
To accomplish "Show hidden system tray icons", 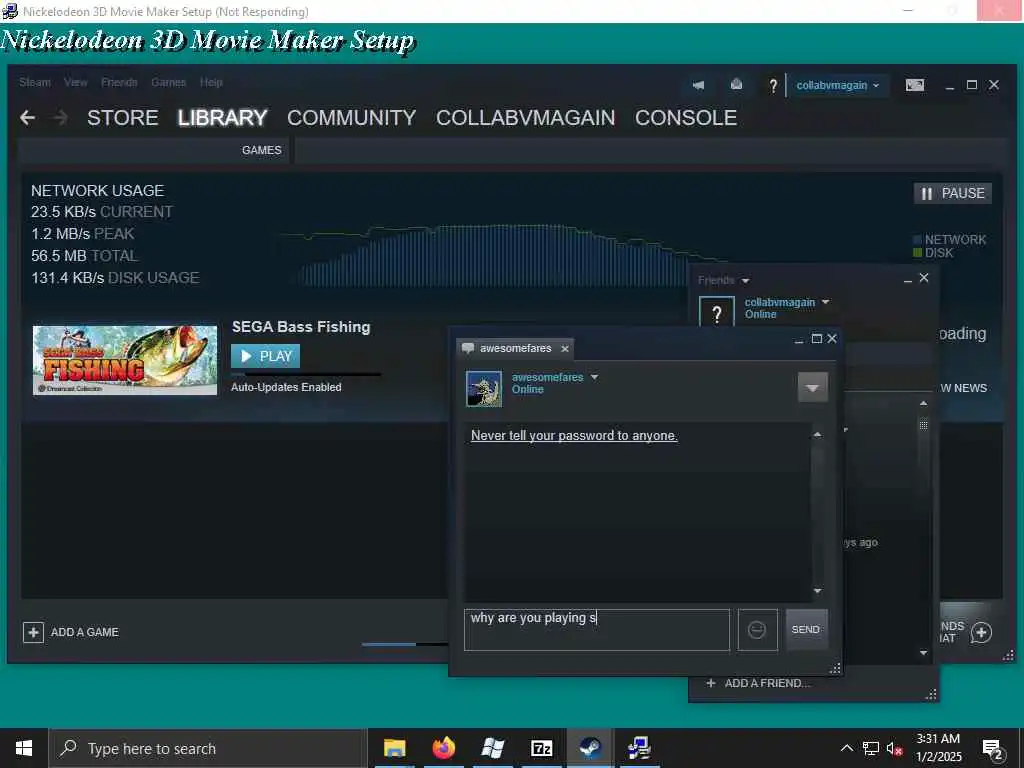I will pyautogui.click(x=846, y=748).
